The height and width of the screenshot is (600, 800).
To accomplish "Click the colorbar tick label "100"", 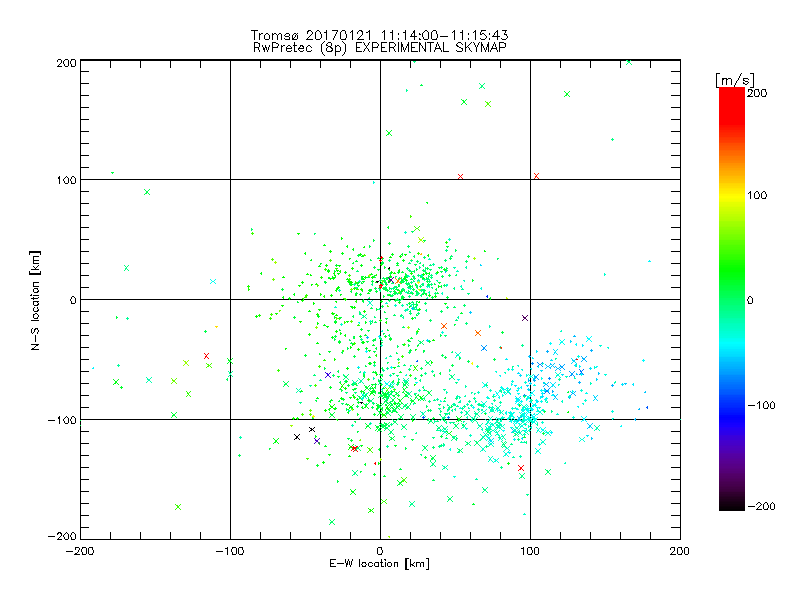I will point(757,195).
